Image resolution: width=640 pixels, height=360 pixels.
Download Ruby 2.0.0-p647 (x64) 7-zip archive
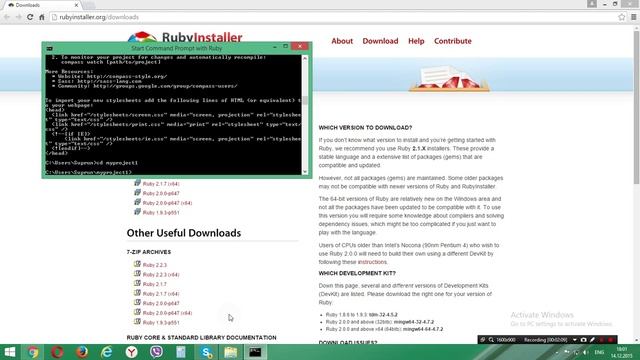tap(167, 313)
